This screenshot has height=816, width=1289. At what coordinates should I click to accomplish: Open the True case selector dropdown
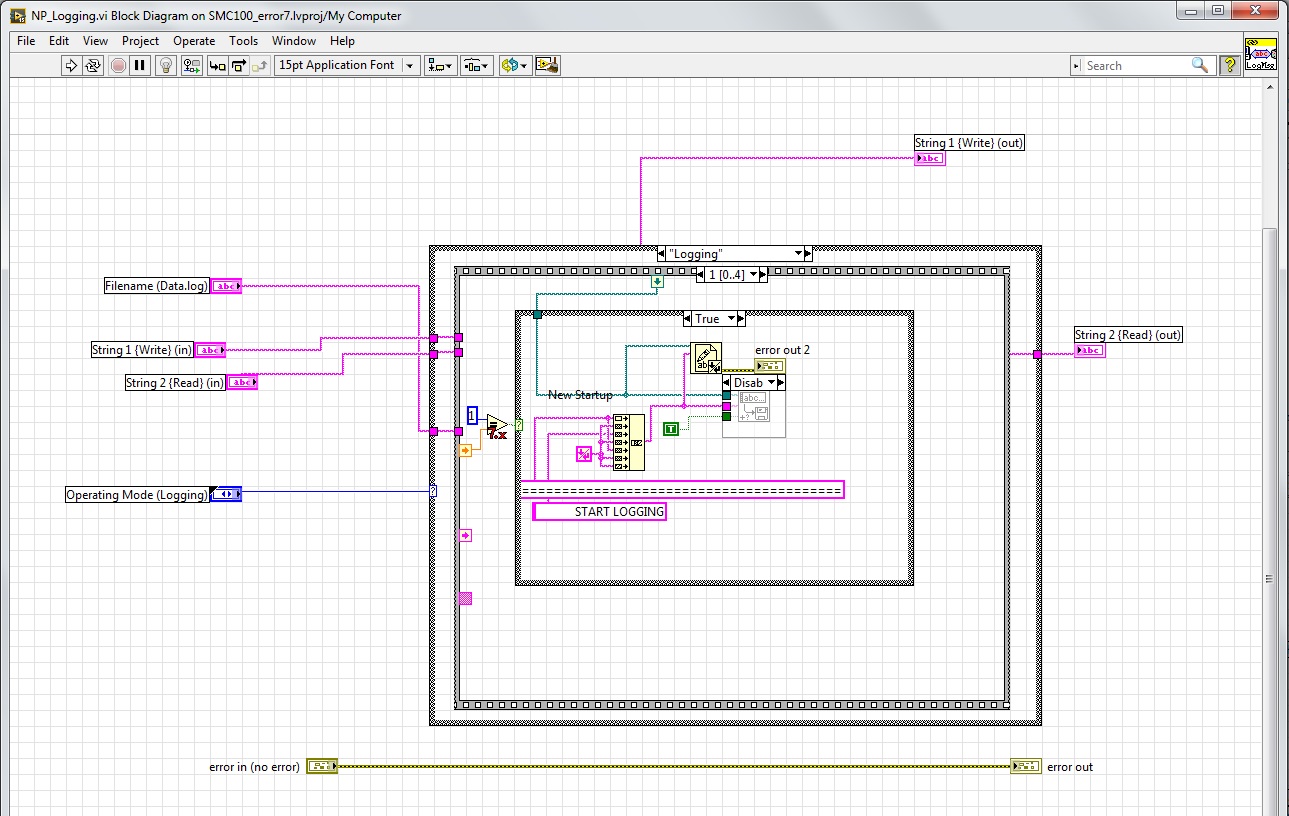tap(730, 318)
